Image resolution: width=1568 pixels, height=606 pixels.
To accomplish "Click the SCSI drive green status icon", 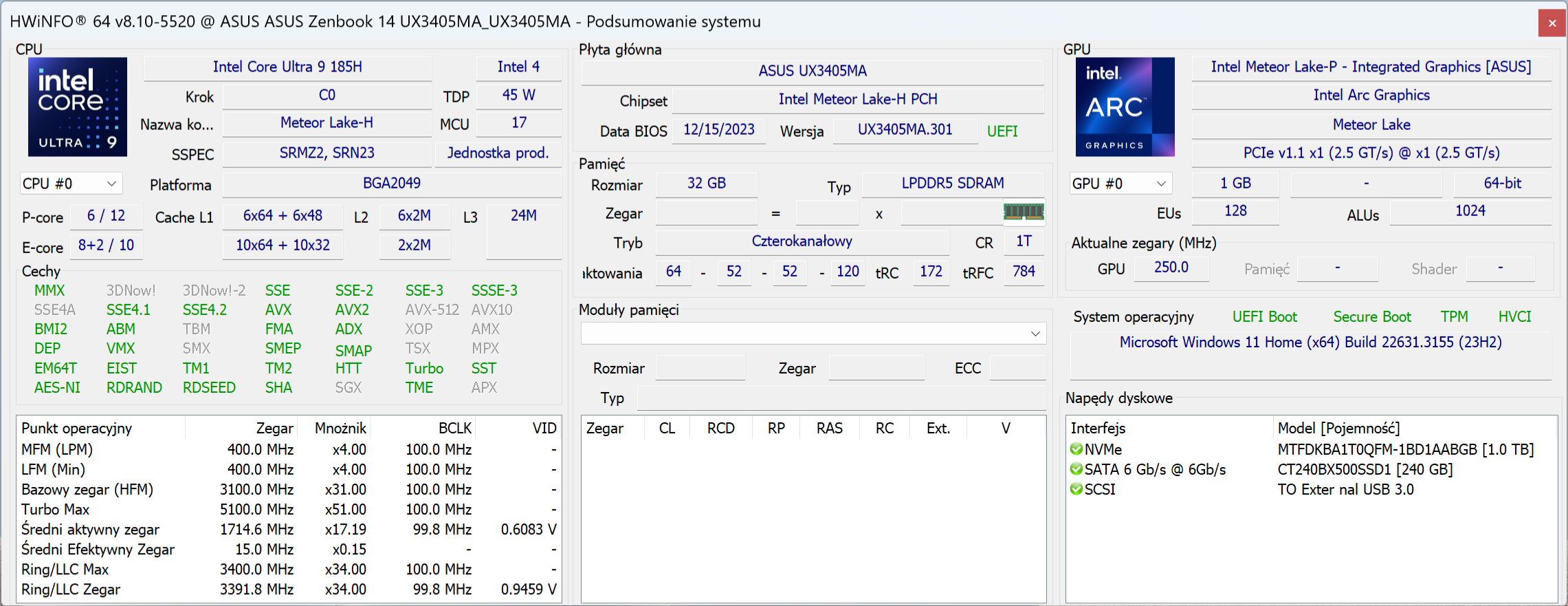I will tap(1076, 489).
